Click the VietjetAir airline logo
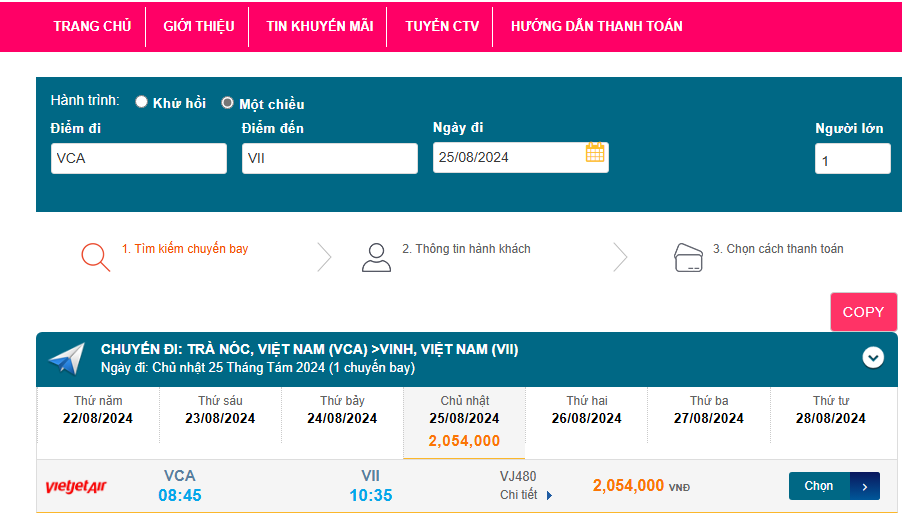Image resolution: width=902 pixels, height=516 pixels. [x=76, y=487]
